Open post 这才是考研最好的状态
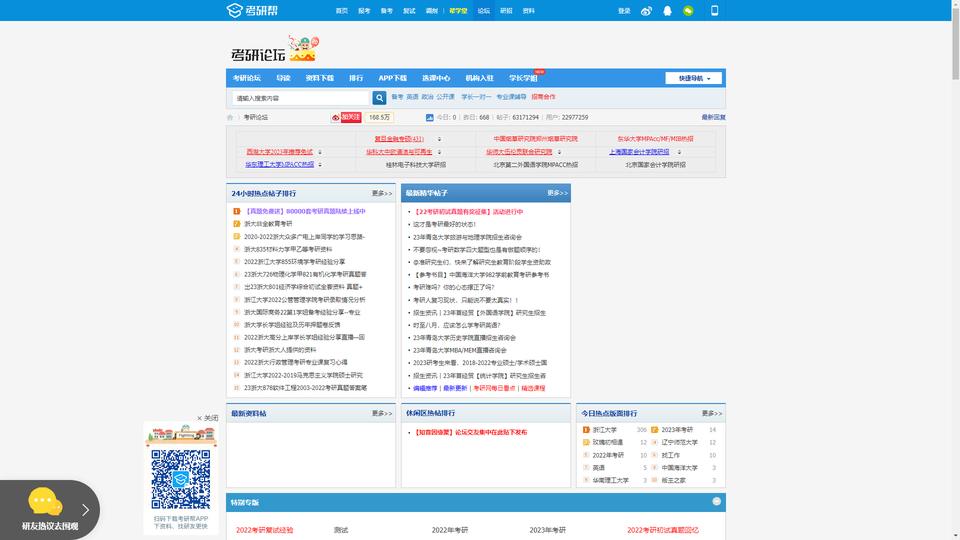 tap(444, 224)
